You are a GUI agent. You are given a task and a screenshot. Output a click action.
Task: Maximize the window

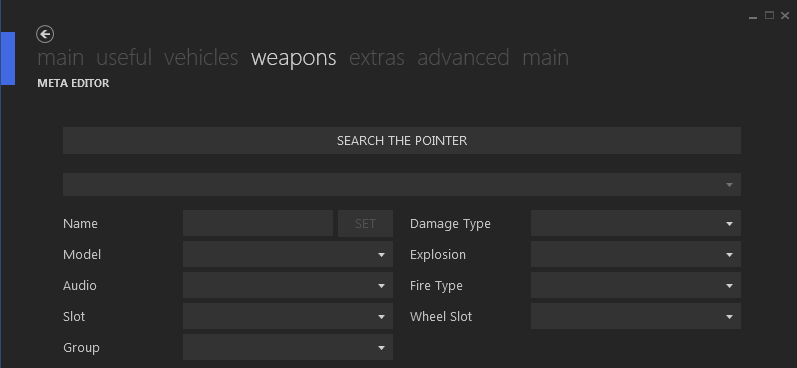[769, 16]
